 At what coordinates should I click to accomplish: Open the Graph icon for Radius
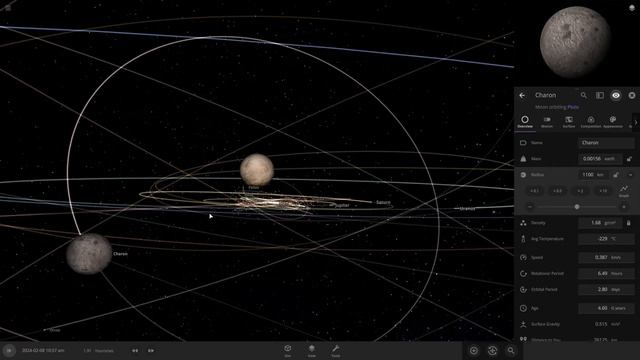[x=624, y=191]
